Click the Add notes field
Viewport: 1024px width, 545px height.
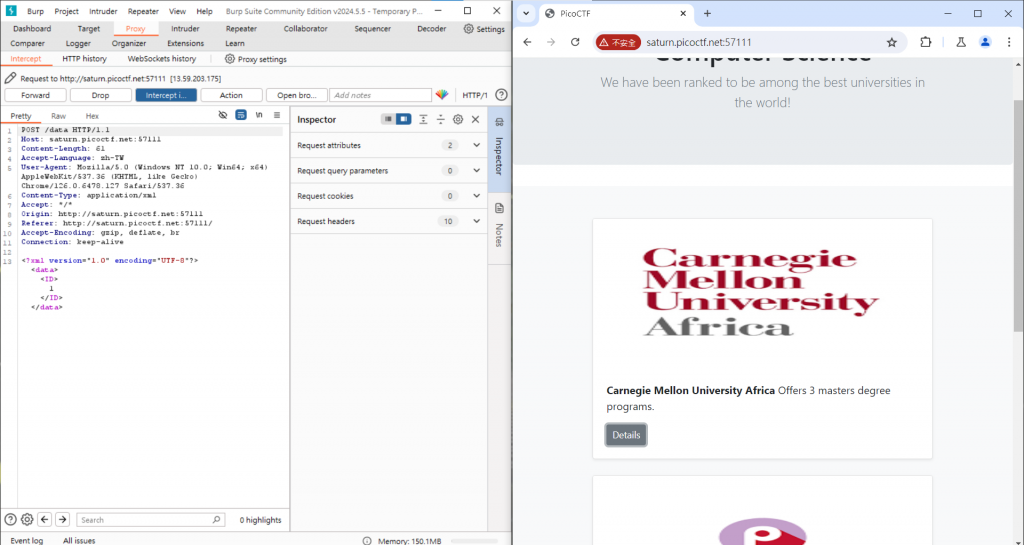(x=380, y=95)
